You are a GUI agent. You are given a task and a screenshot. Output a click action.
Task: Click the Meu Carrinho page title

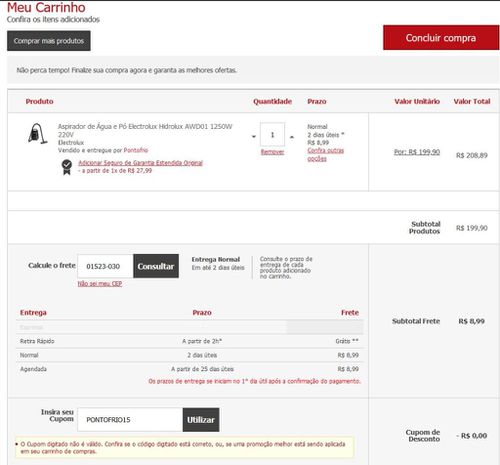click(x=46, y=7)
